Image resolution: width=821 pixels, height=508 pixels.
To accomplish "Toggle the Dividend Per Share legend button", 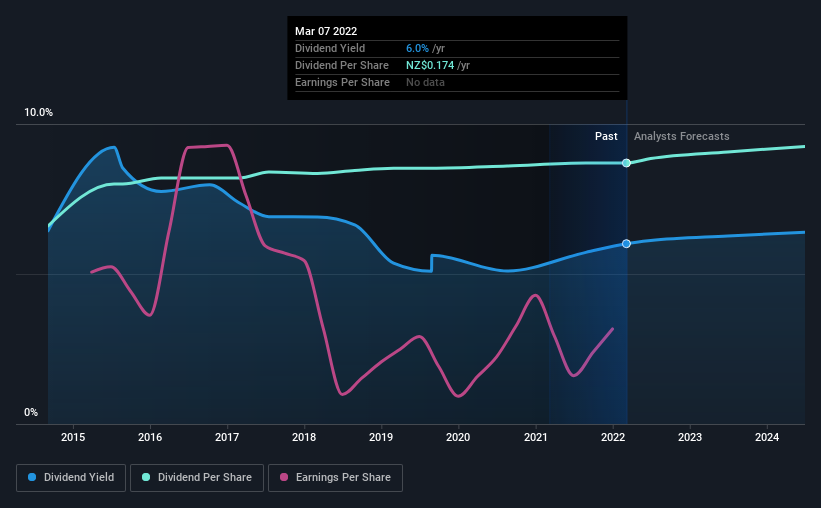I will 197,478.
